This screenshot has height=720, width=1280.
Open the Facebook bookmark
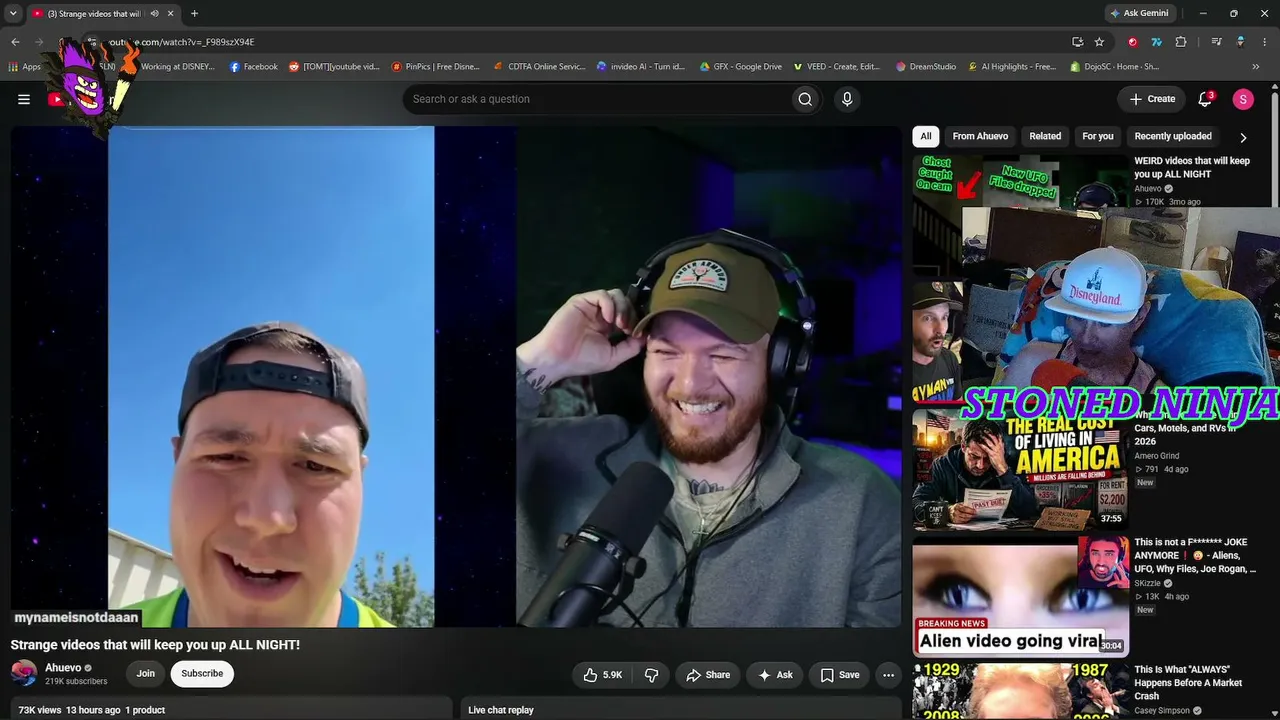click(x=253, y=67)
